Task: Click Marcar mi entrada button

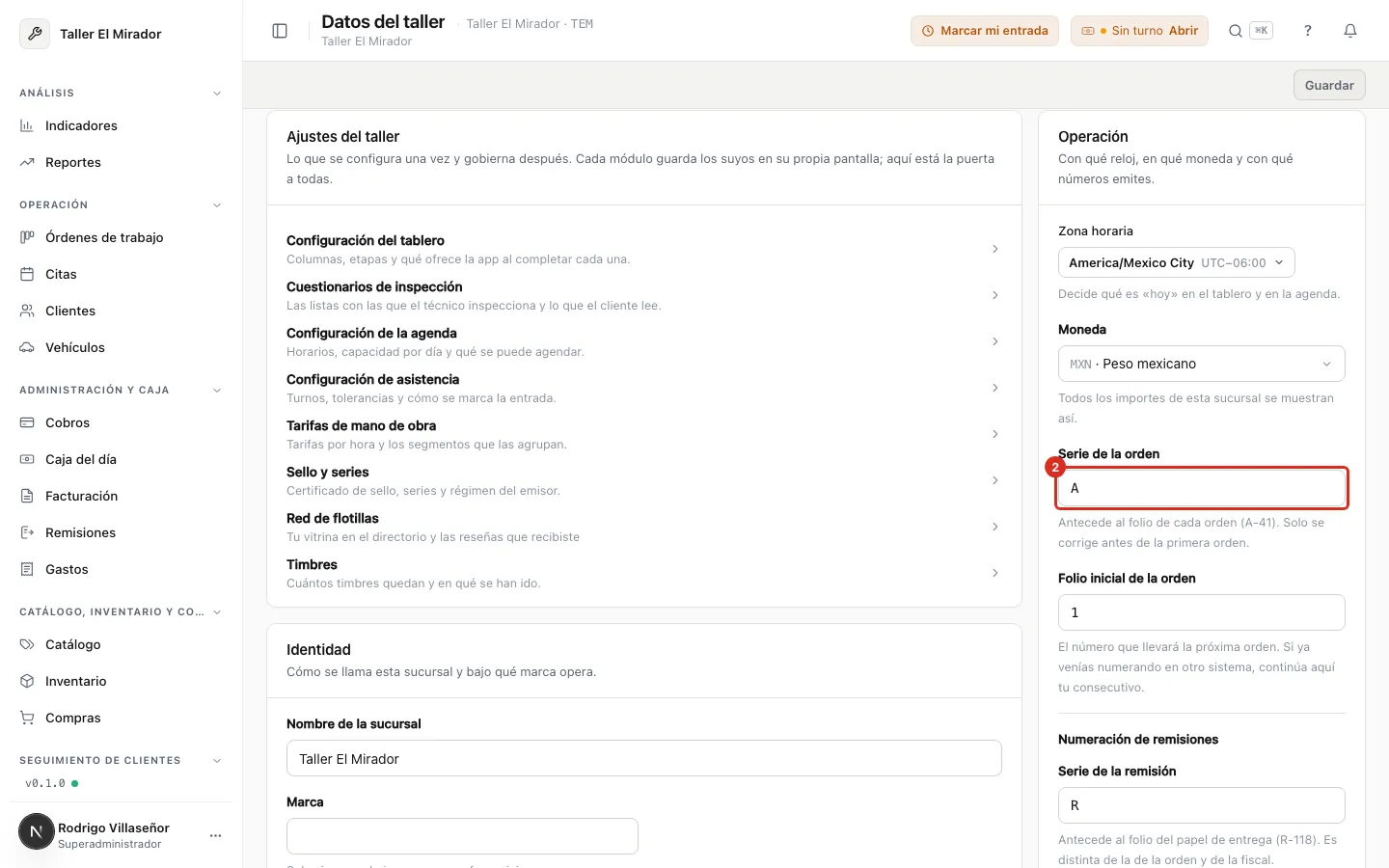Action: (x=985, y=31)
